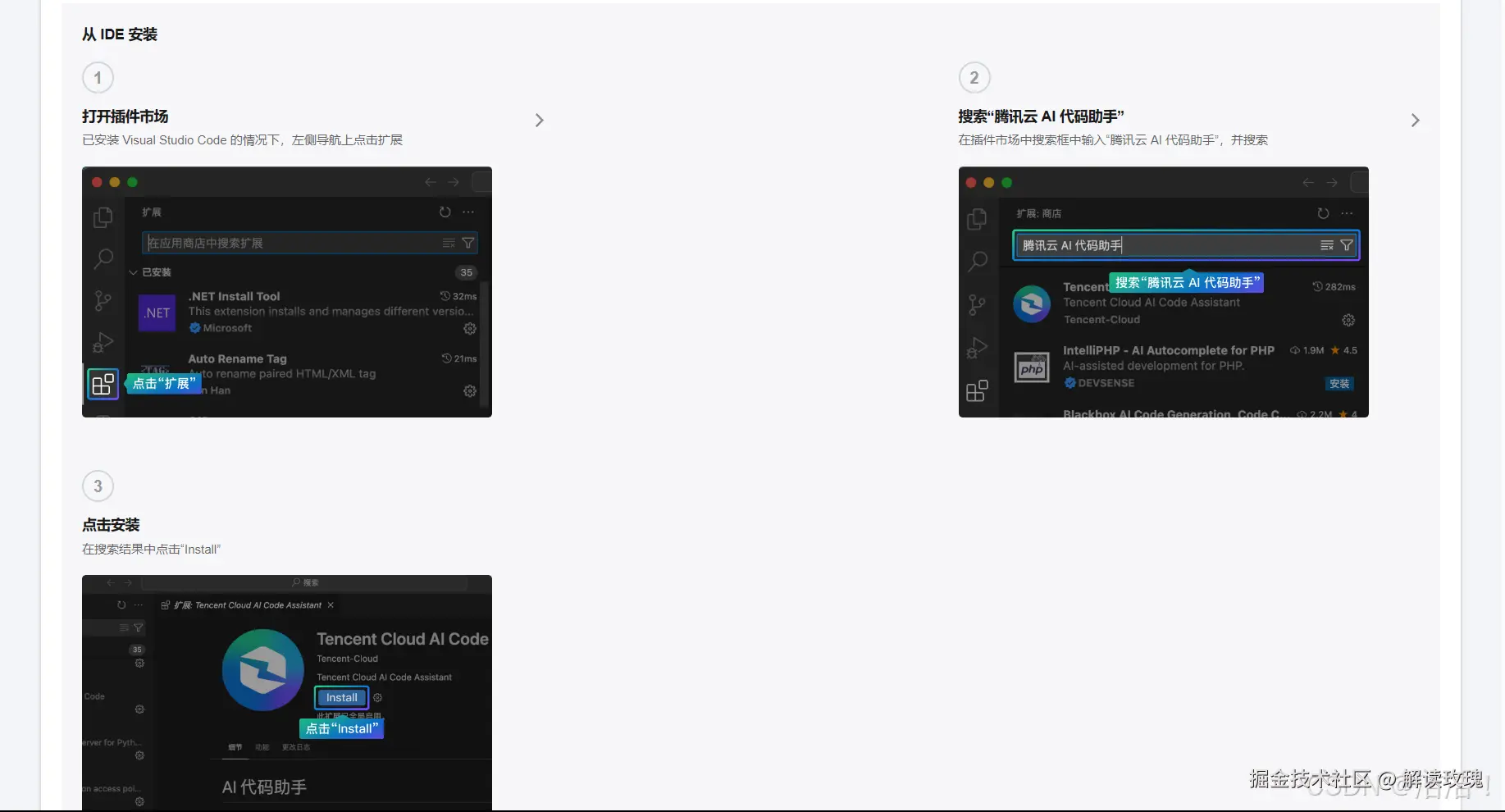Click the Search magnifier icon in step 1 sidebar
This screenshot has width=1505, height=812.
103,259
